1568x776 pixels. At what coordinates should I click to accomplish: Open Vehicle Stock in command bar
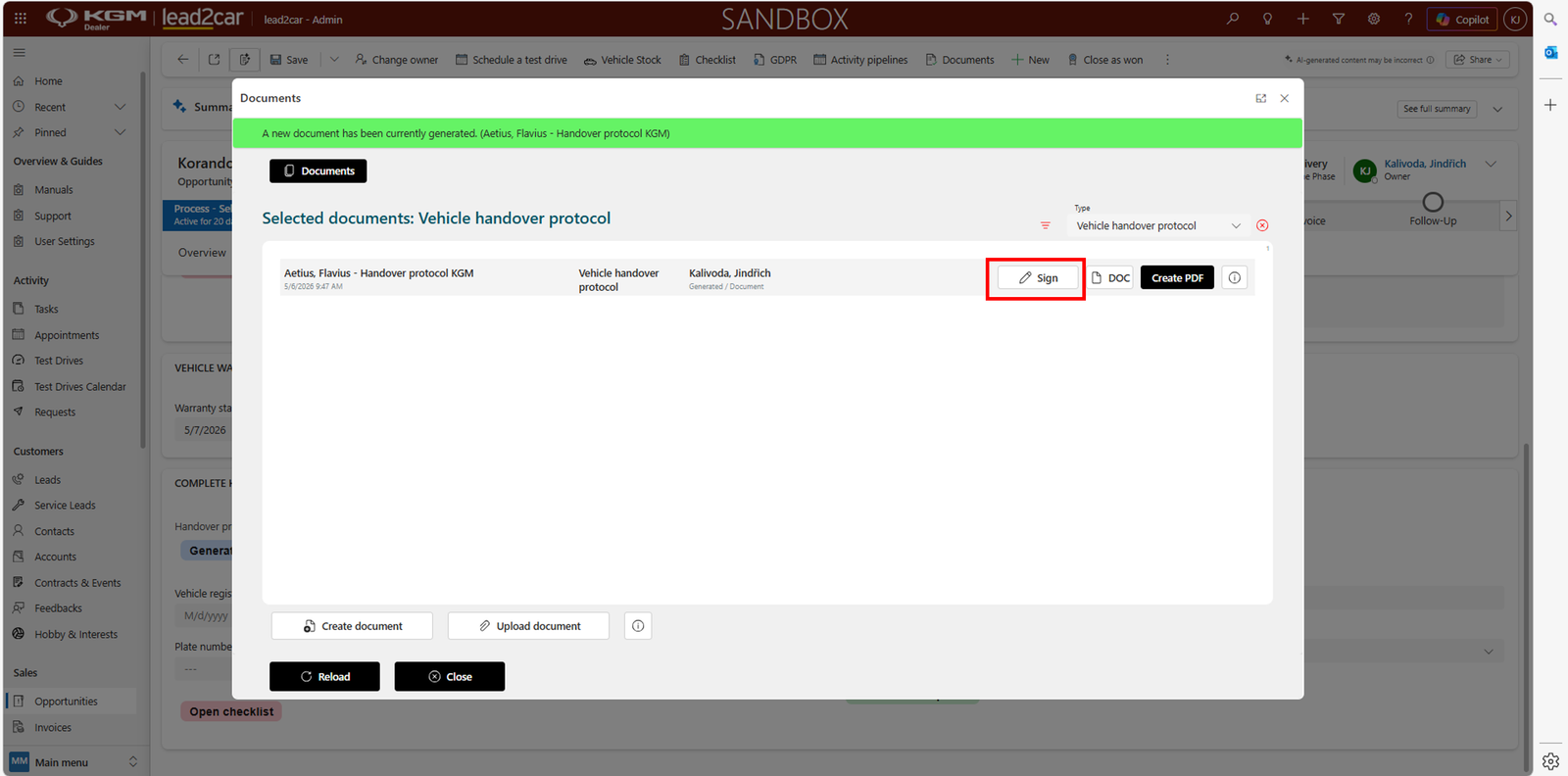coord(622,60)
